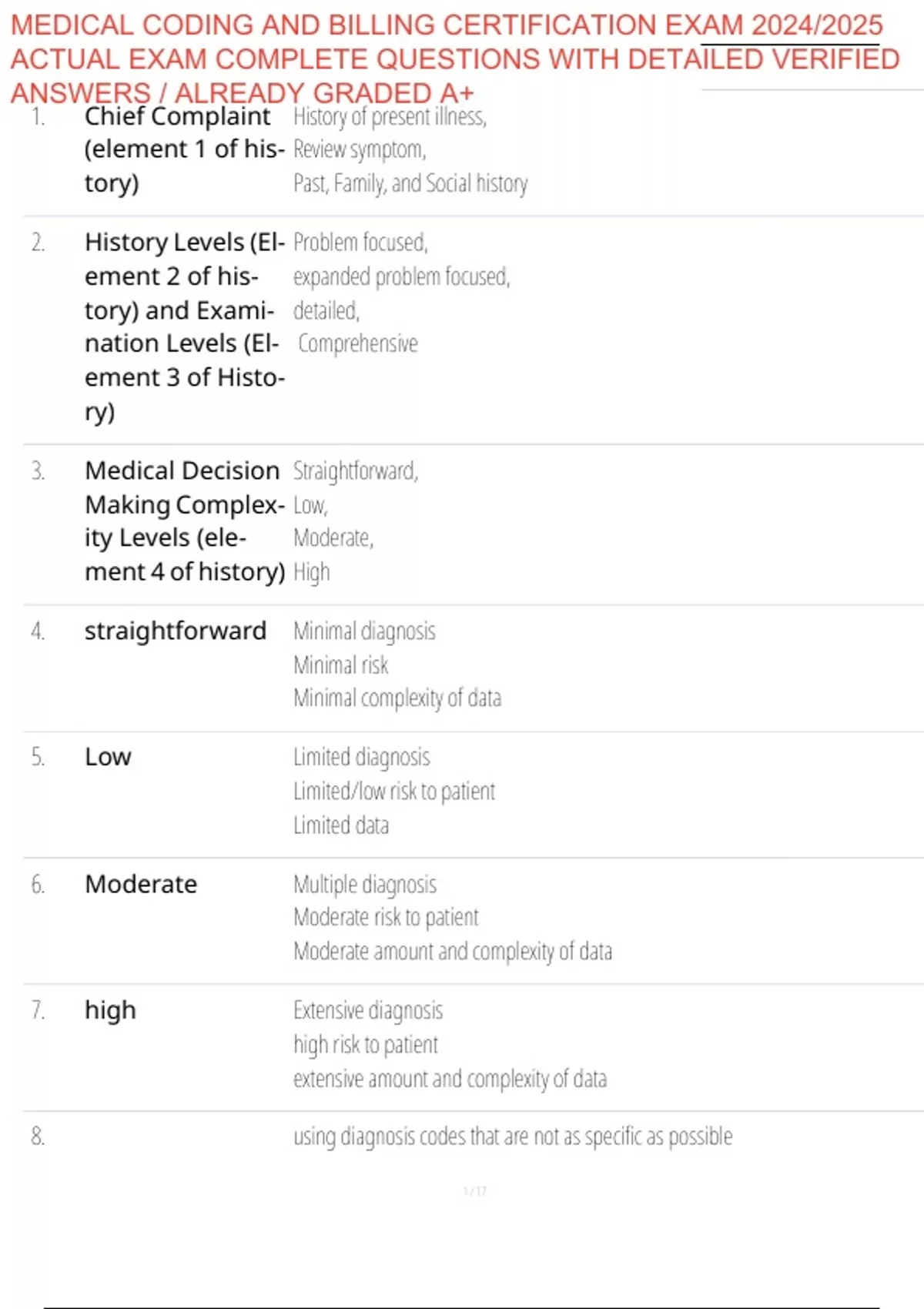This screenshot has height=1309, width=924.
Task: Click the 'Chief Complaint' term text
Action: pyautogui.click(x=177, y=117)
